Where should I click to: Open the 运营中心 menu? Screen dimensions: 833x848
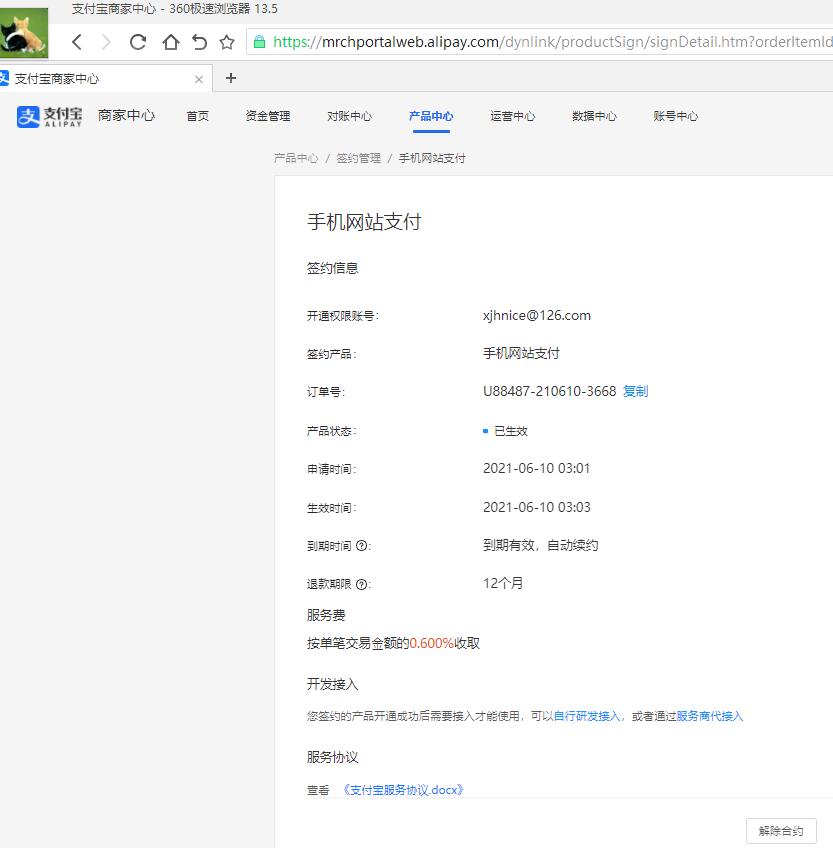(513, 116)
